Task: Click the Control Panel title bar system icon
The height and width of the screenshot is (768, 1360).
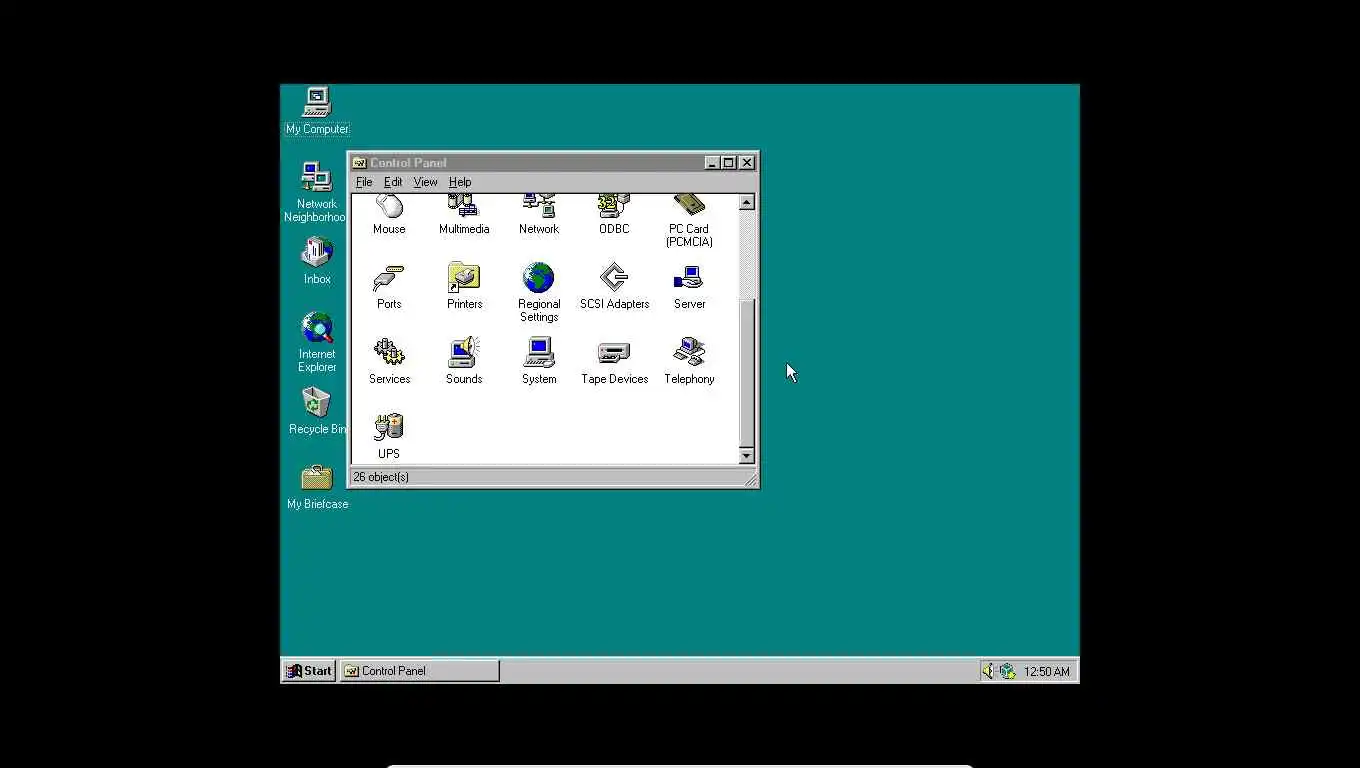Action: tap(359, 163)
